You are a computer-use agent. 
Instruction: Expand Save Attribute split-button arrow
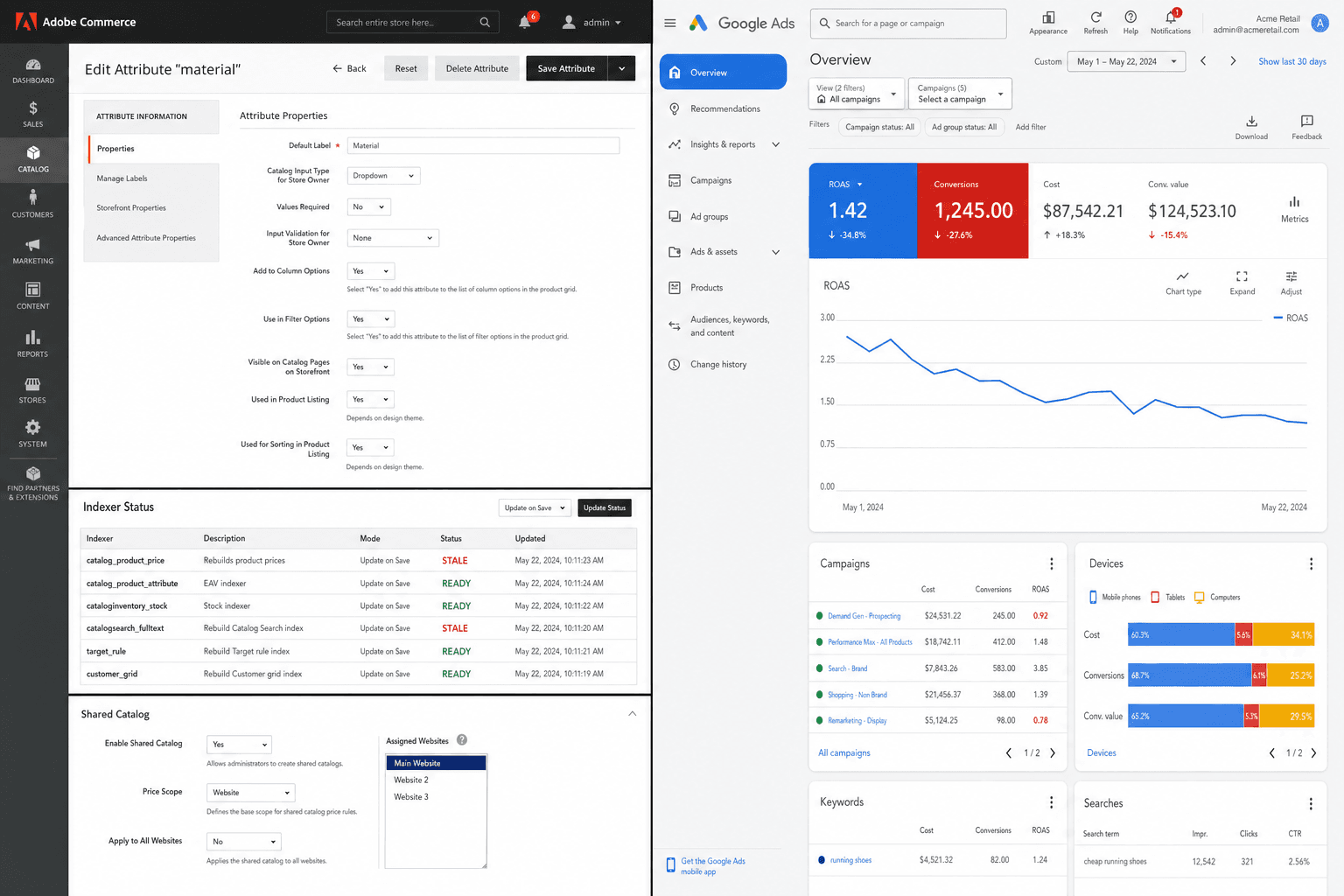point(622,68)
